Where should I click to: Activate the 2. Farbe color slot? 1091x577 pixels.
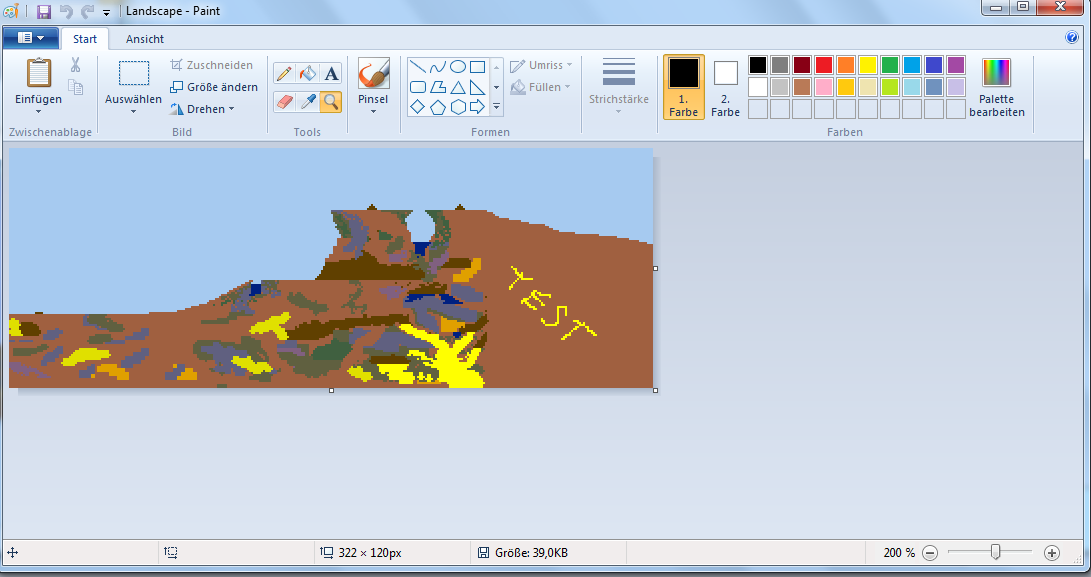[x=725, y=87]
